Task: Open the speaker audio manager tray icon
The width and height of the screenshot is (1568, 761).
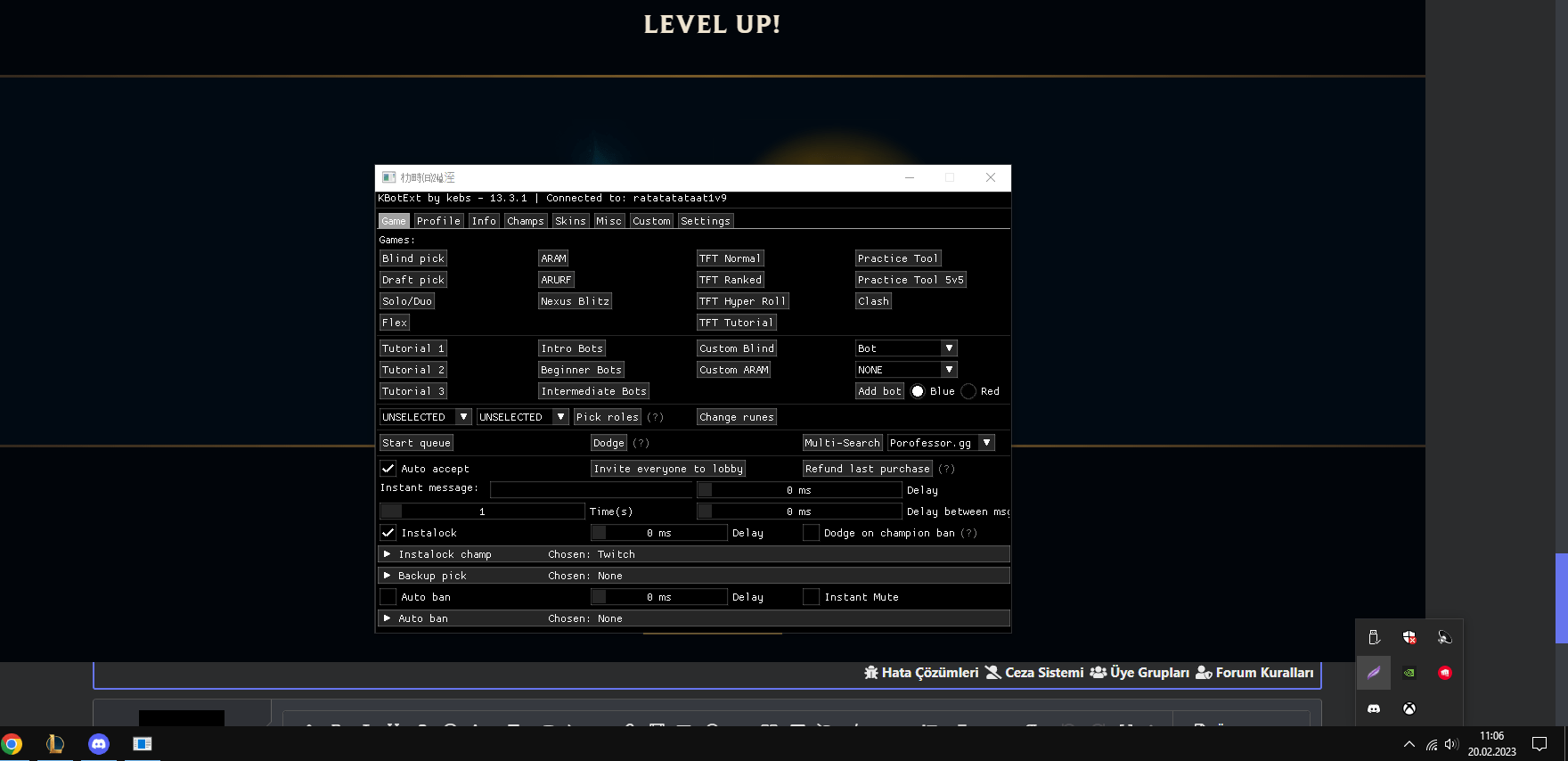Action: (x=1445, y=637)
